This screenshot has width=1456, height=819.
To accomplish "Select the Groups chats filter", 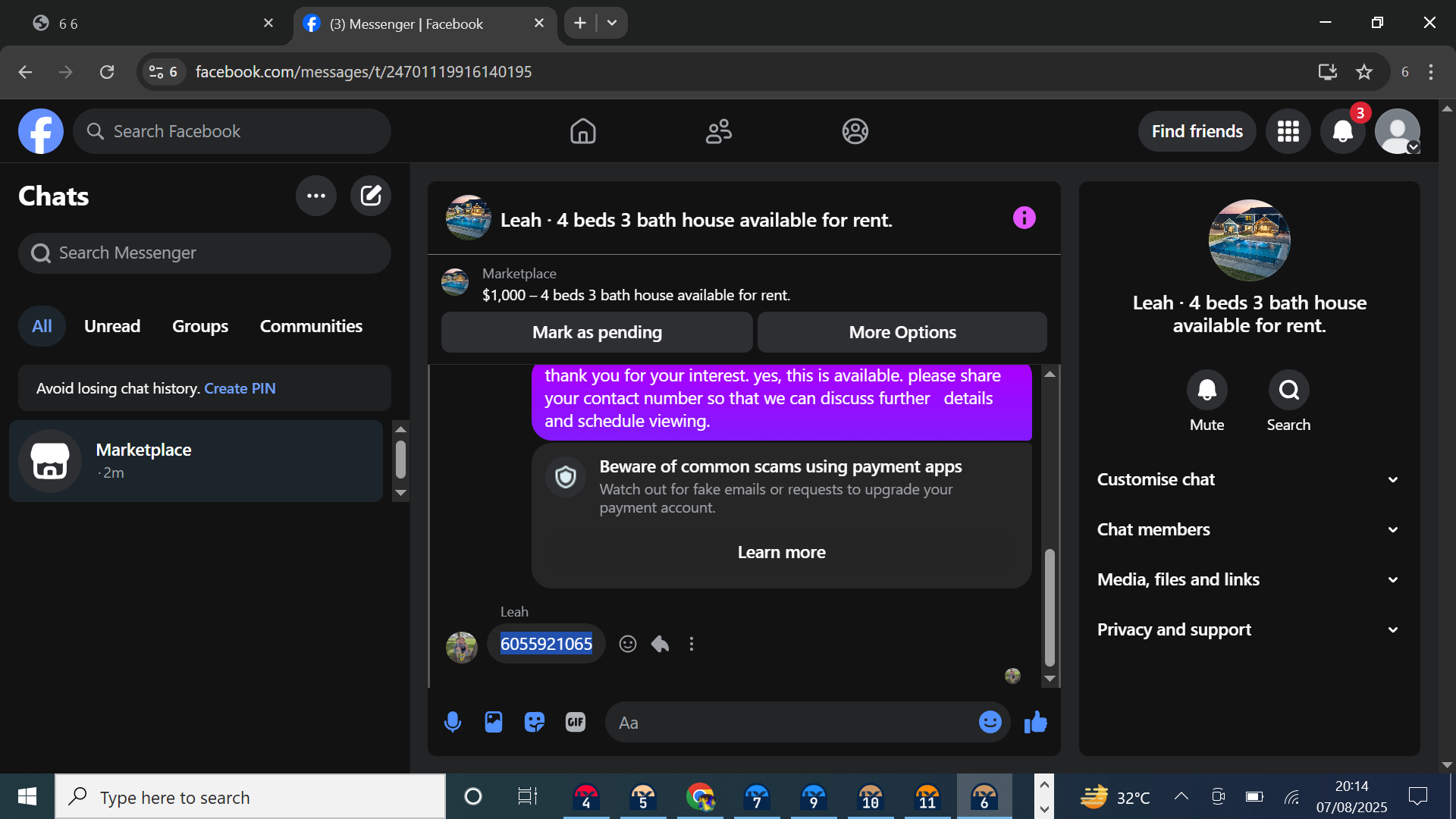I will tap(200, 326).
